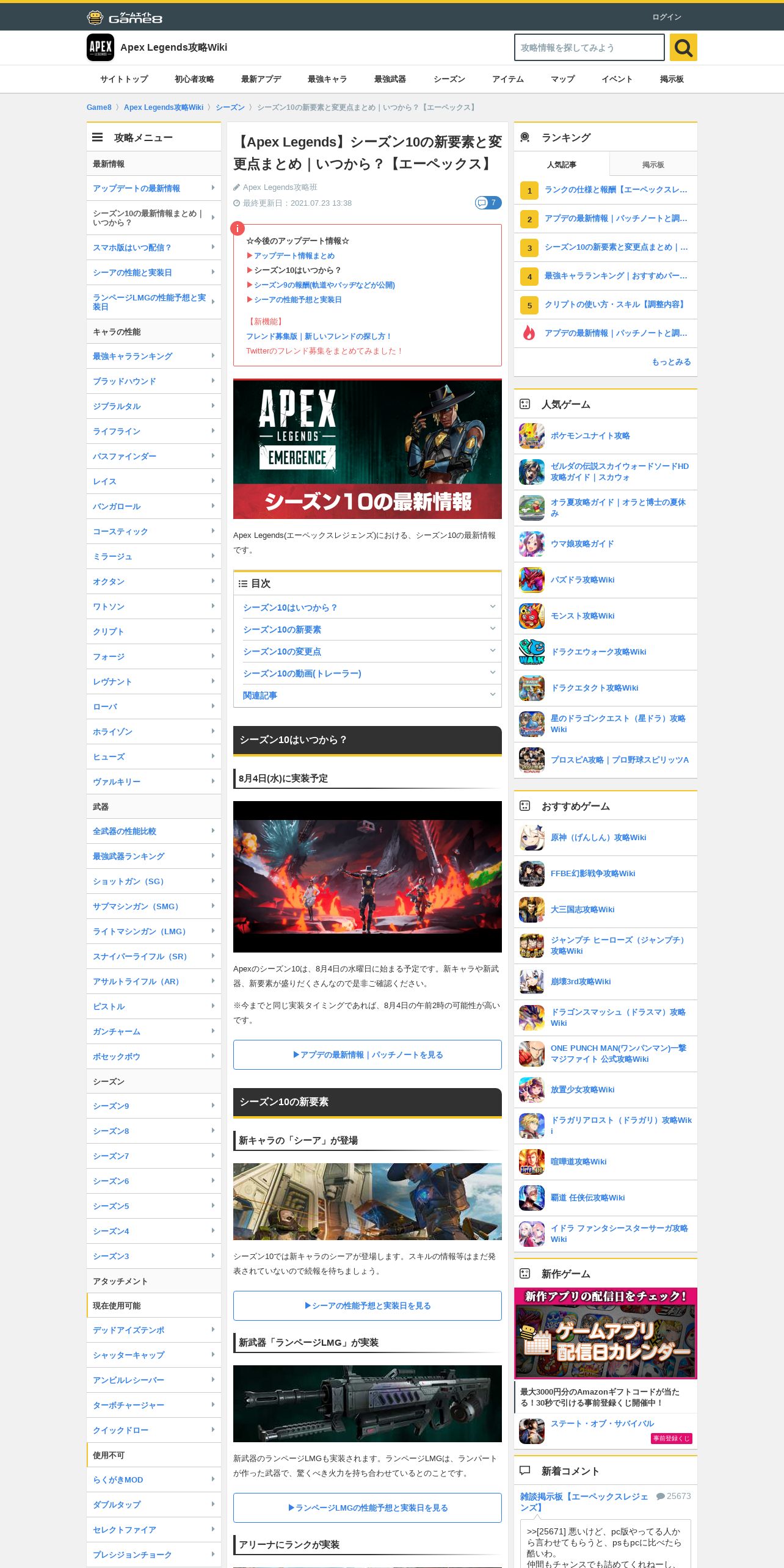Click the ドラクエウォーク攻略Wiki game icon
This screenshot has width=784, height=1568.
pos(532,652)
